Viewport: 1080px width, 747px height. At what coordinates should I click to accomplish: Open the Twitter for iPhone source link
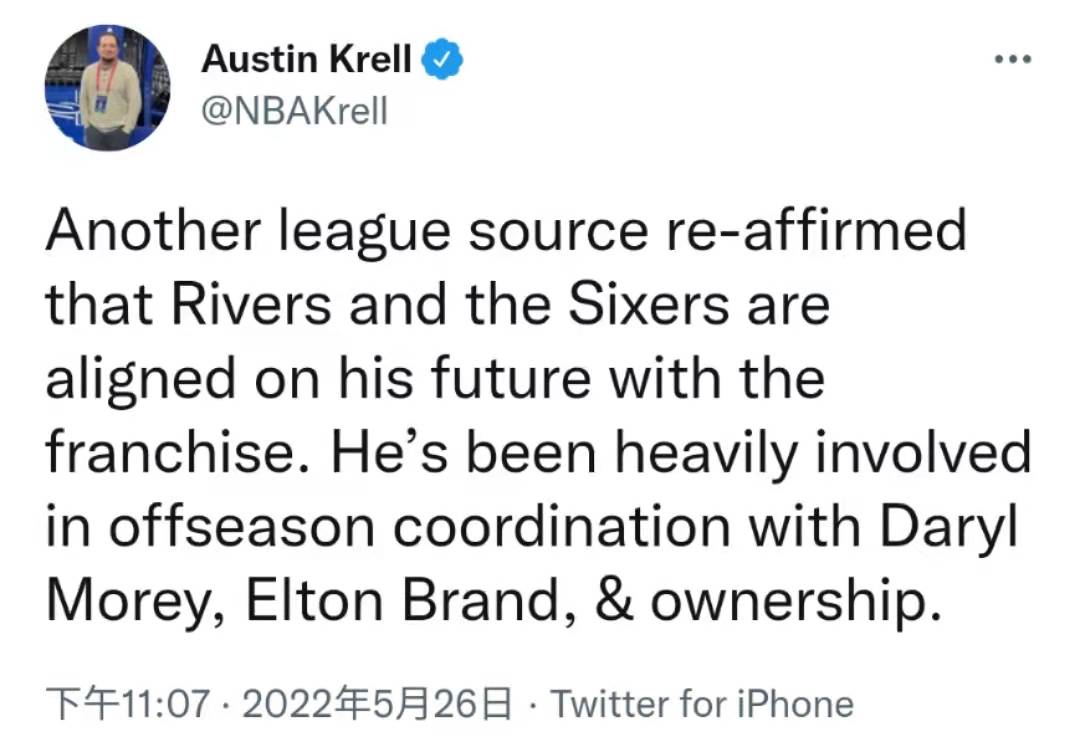pyautogui.click(x=702, y=704)
